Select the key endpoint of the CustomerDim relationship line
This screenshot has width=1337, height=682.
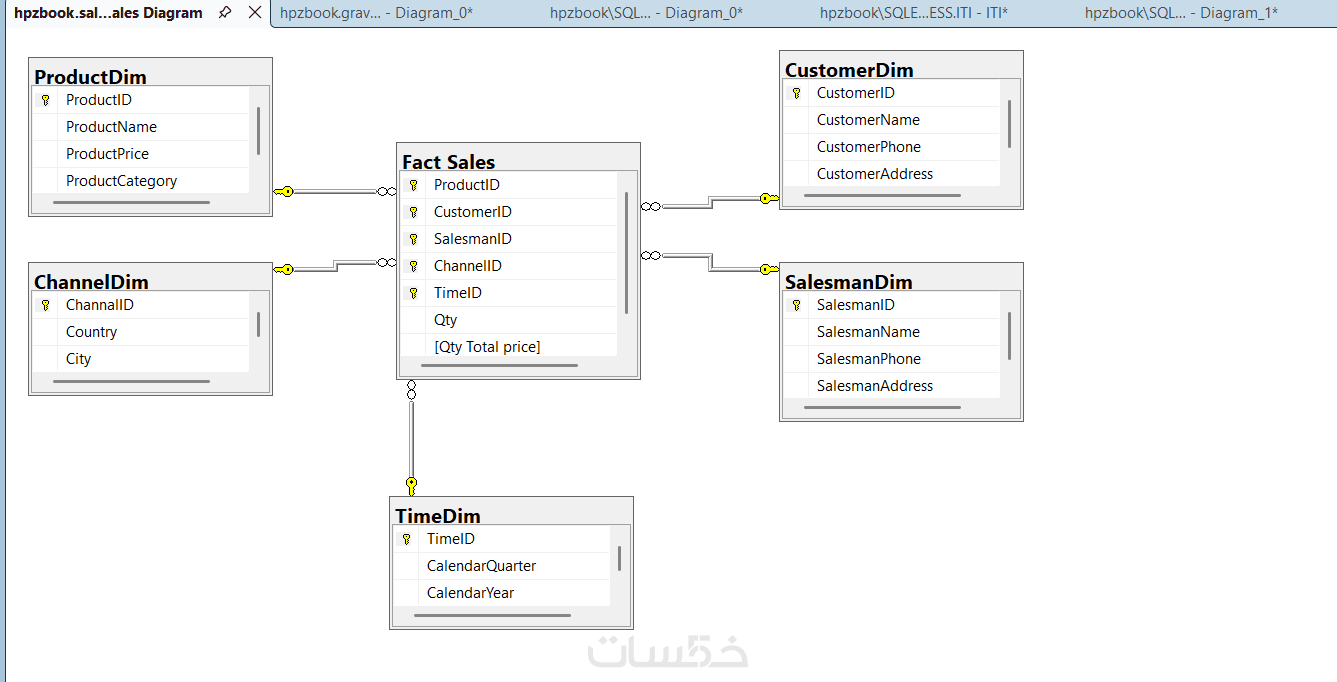pyautogui.click(x=768, y=198)
